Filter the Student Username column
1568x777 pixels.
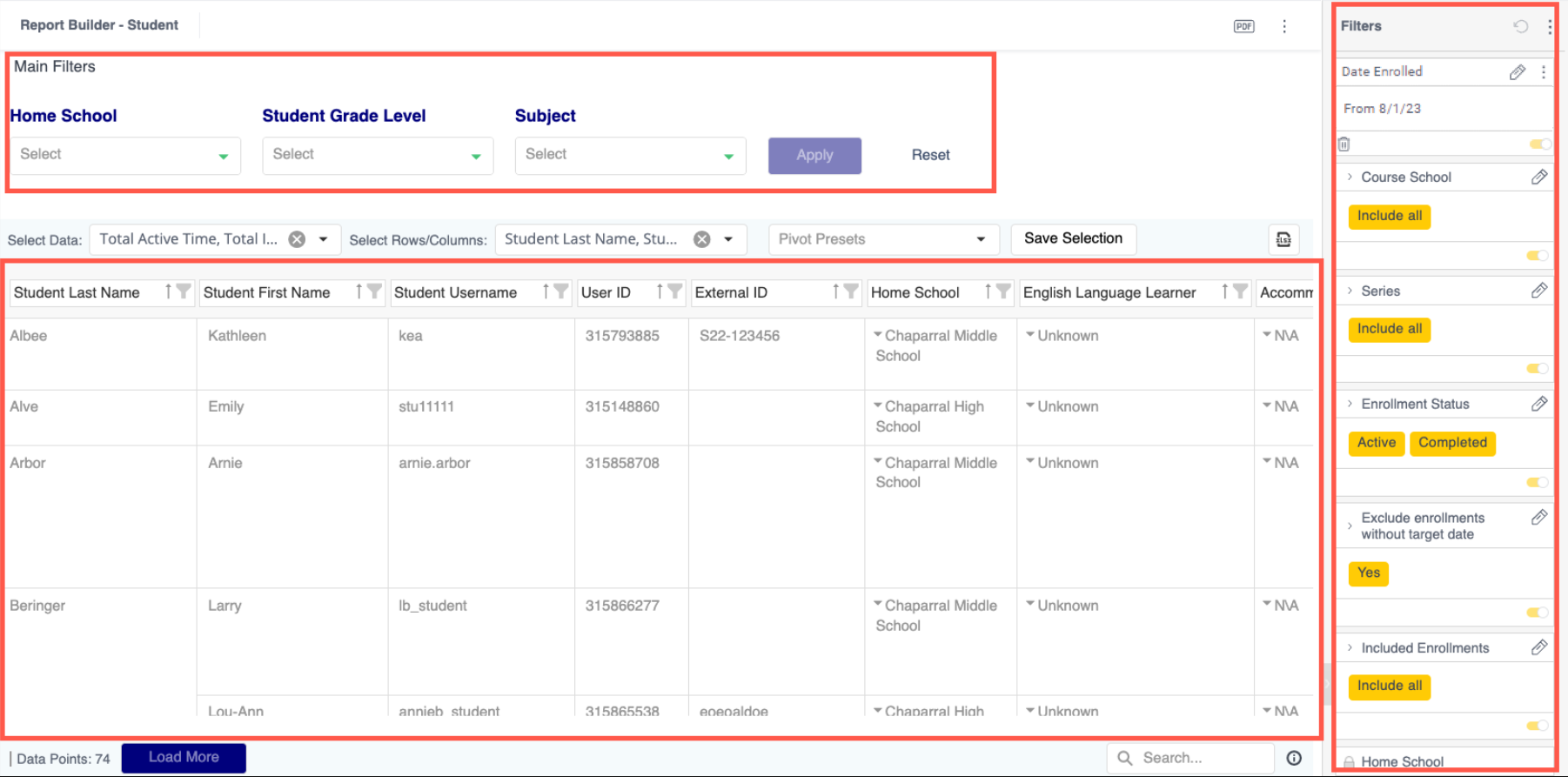coord(561,291)
